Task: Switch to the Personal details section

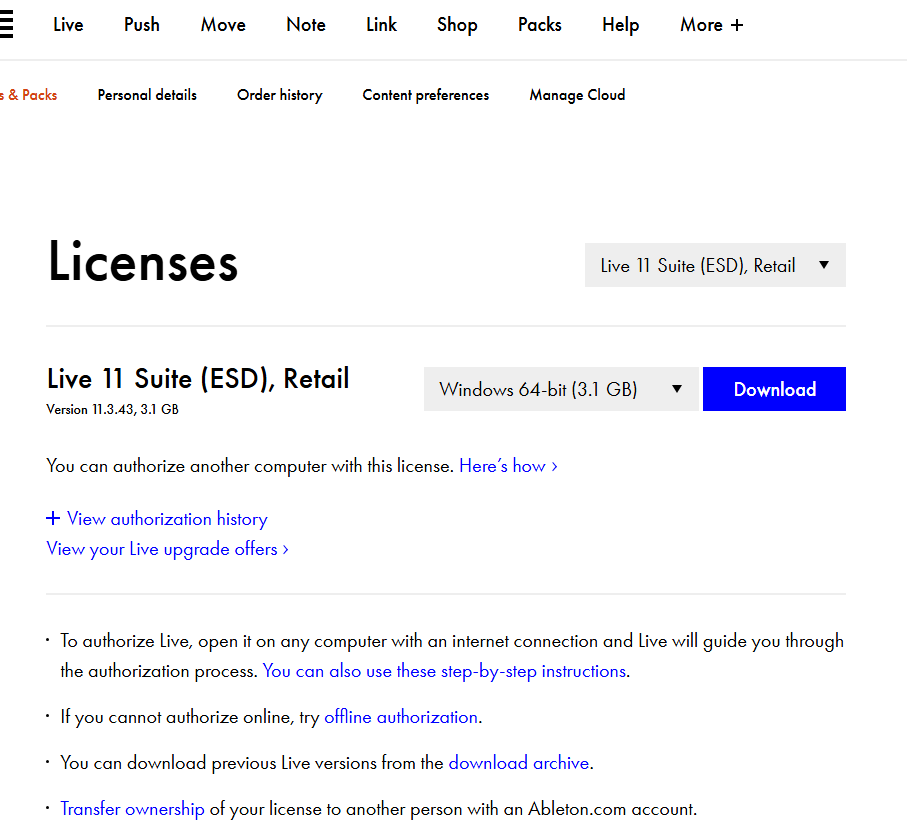Action: pos(147,94)
